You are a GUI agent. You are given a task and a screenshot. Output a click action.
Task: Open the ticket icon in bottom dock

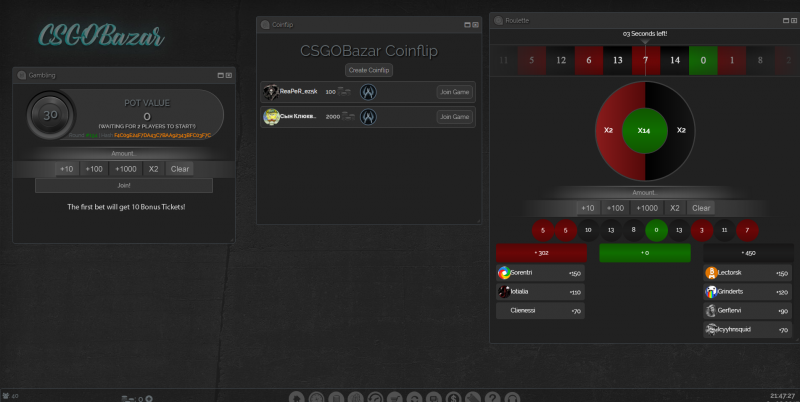click(473, 397)
